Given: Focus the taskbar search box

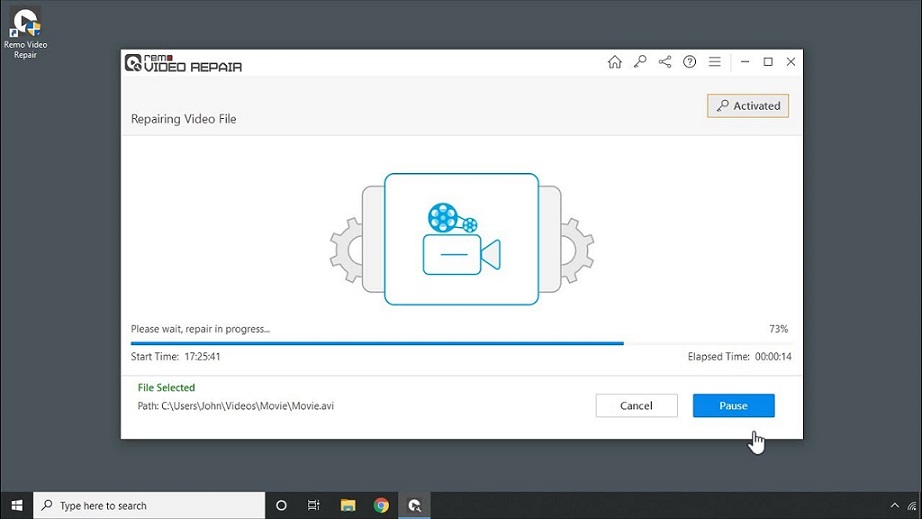Looking at the screenshot, I should [x=149, y=505].
